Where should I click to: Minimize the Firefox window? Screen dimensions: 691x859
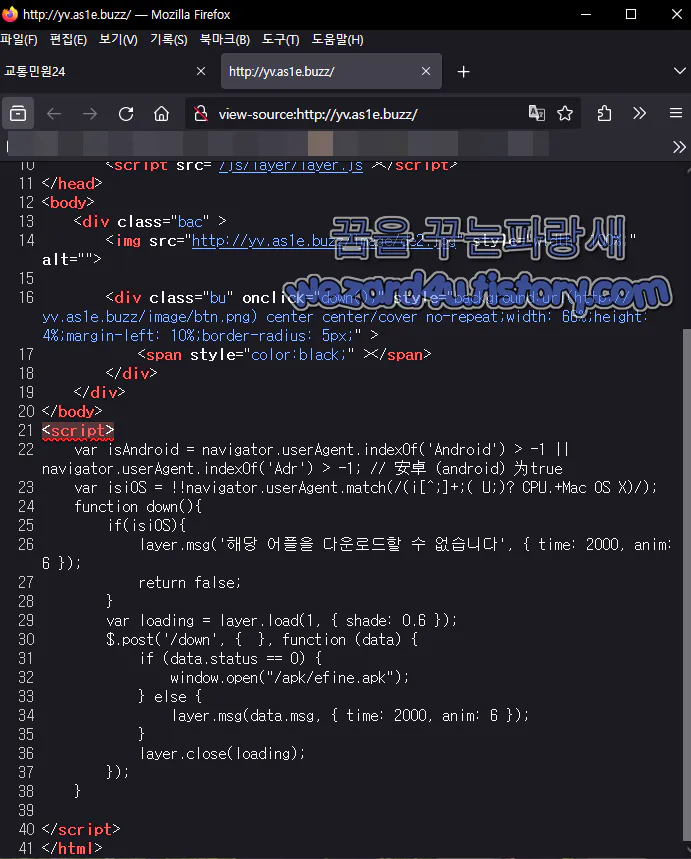(586, 14)
